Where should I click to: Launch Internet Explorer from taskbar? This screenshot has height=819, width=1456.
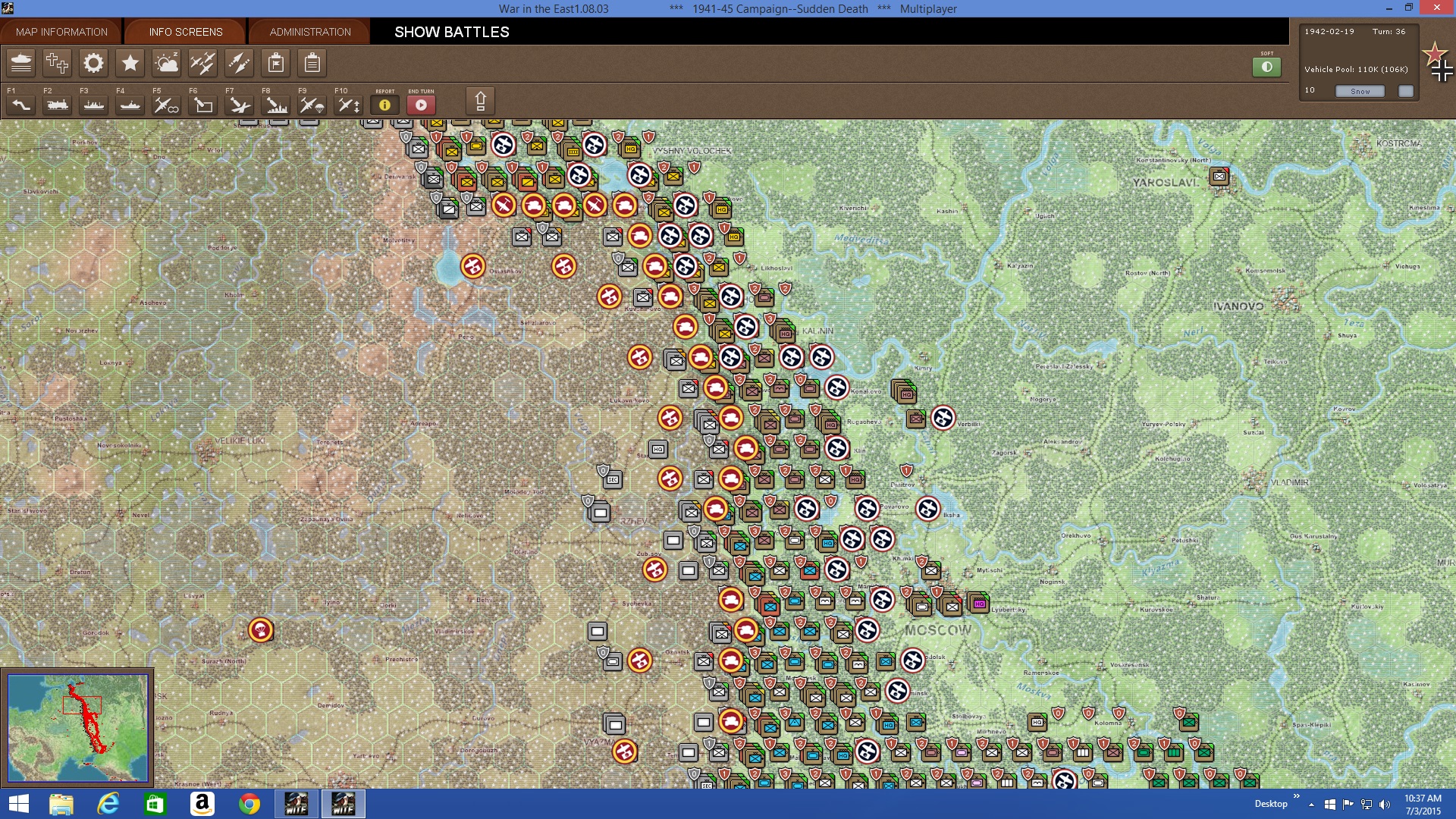click(x=108, y=804)
